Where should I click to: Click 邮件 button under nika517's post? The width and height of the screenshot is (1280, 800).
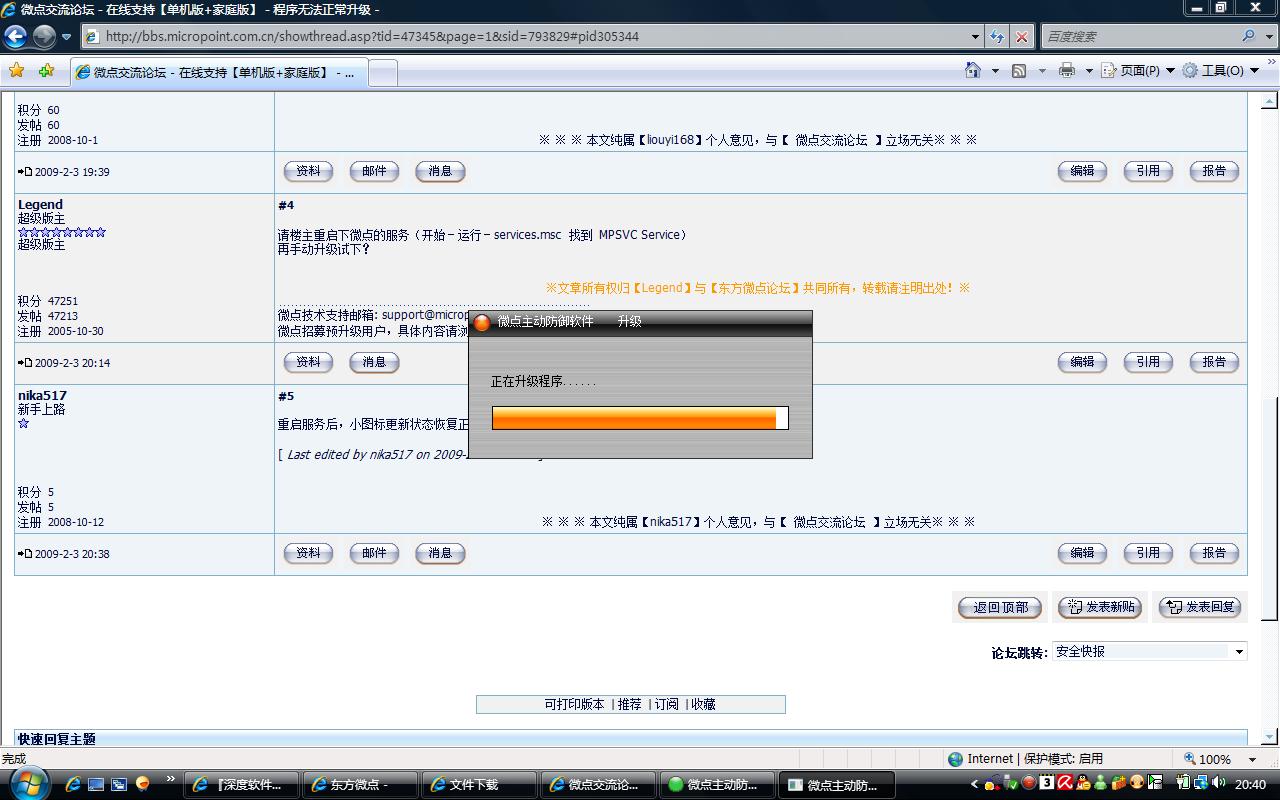[374, 553]
